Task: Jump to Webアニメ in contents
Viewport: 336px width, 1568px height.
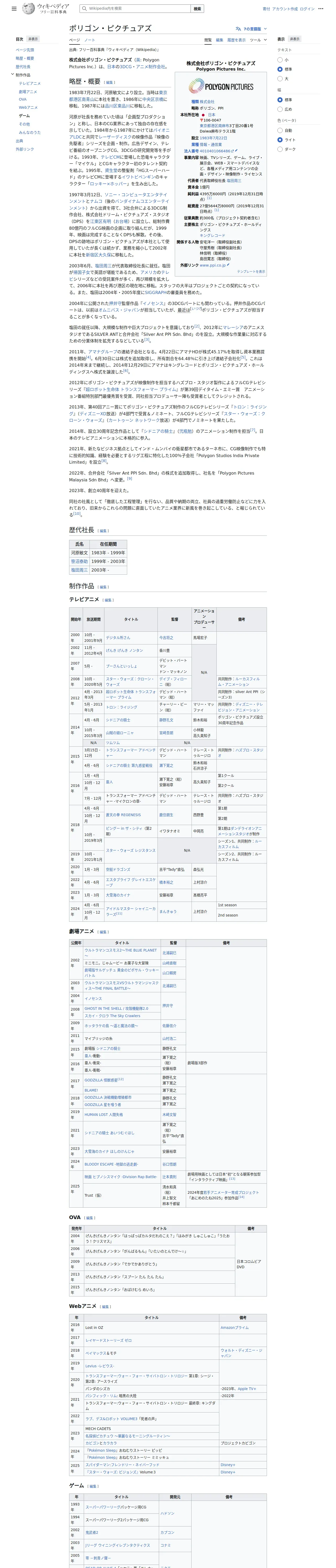Action: pyautogui.click(x=28, y=108)
